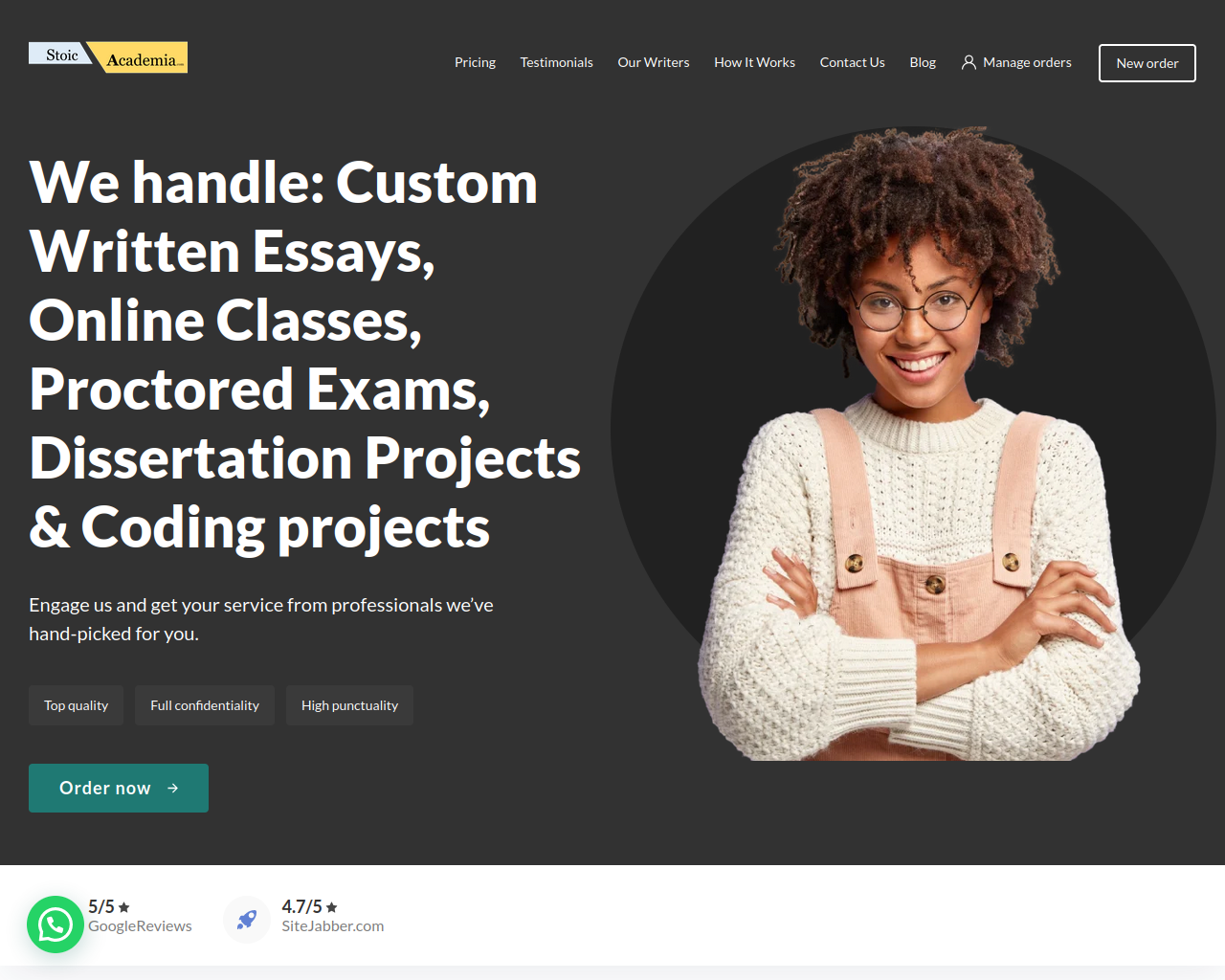Click the SiteJabber rocket icon
1225x980 pixels.
tap(247, 920)
